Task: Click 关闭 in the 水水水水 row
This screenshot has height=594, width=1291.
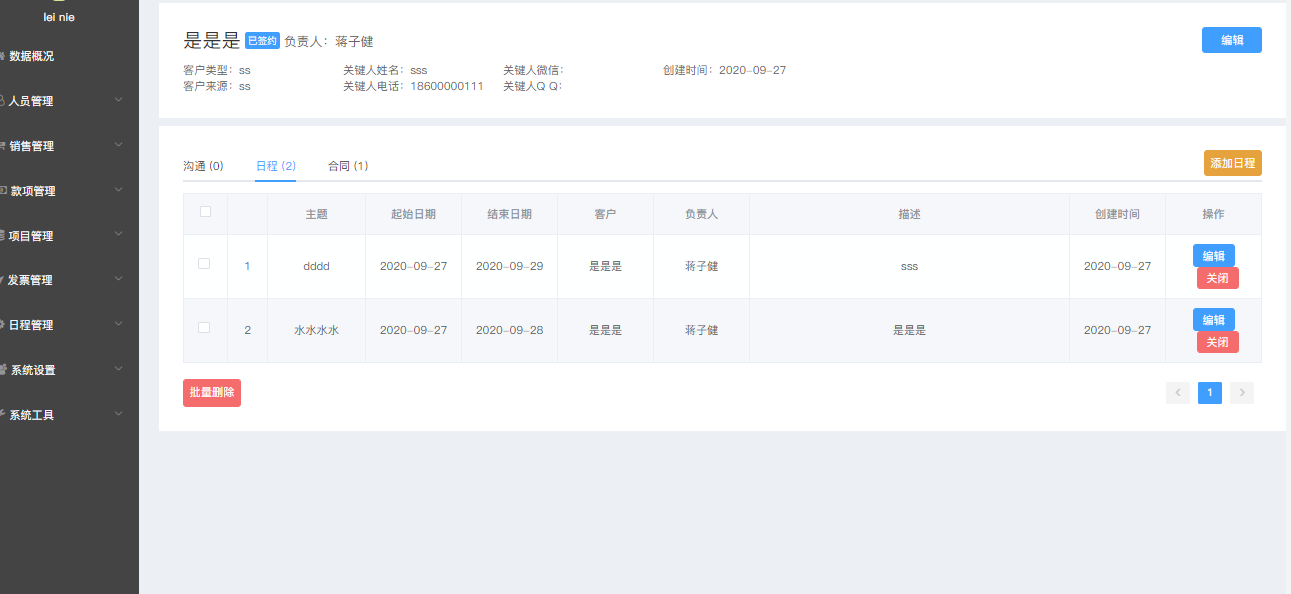Action: [1218, 342]
